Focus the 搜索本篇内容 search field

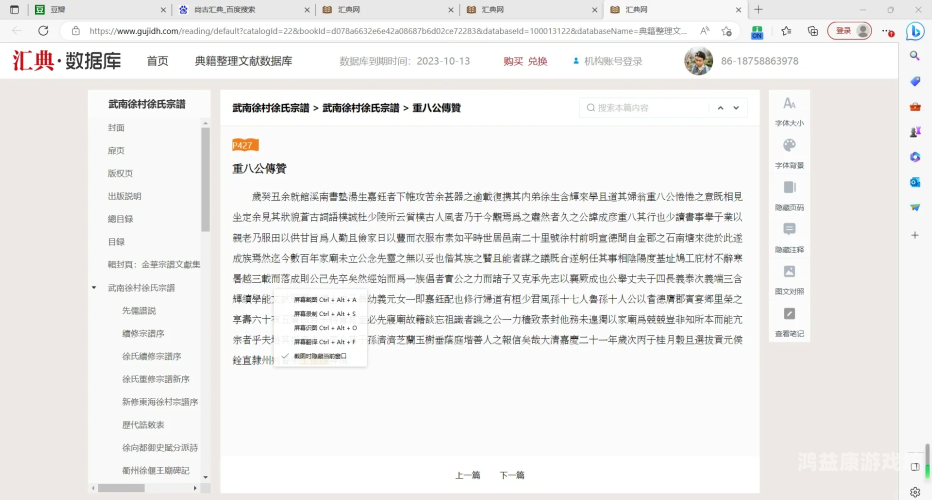644,108
